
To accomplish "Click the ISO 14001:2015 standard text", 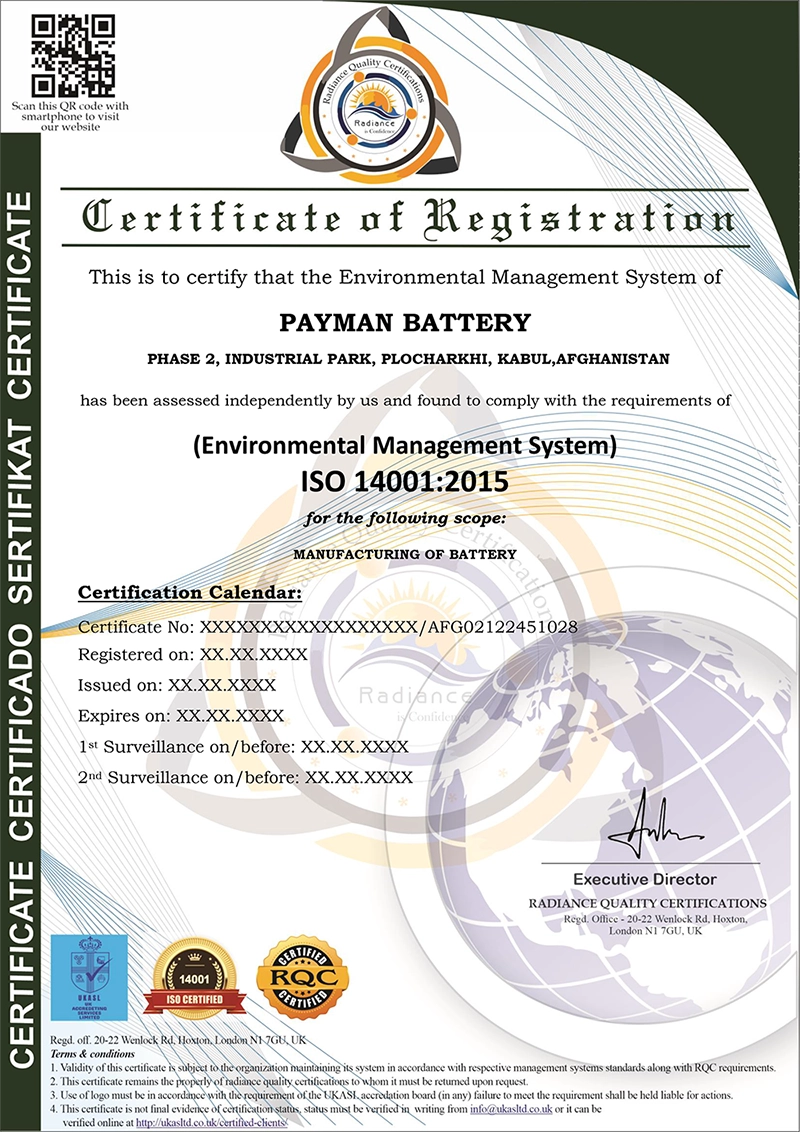I will [x=405, y=481].
